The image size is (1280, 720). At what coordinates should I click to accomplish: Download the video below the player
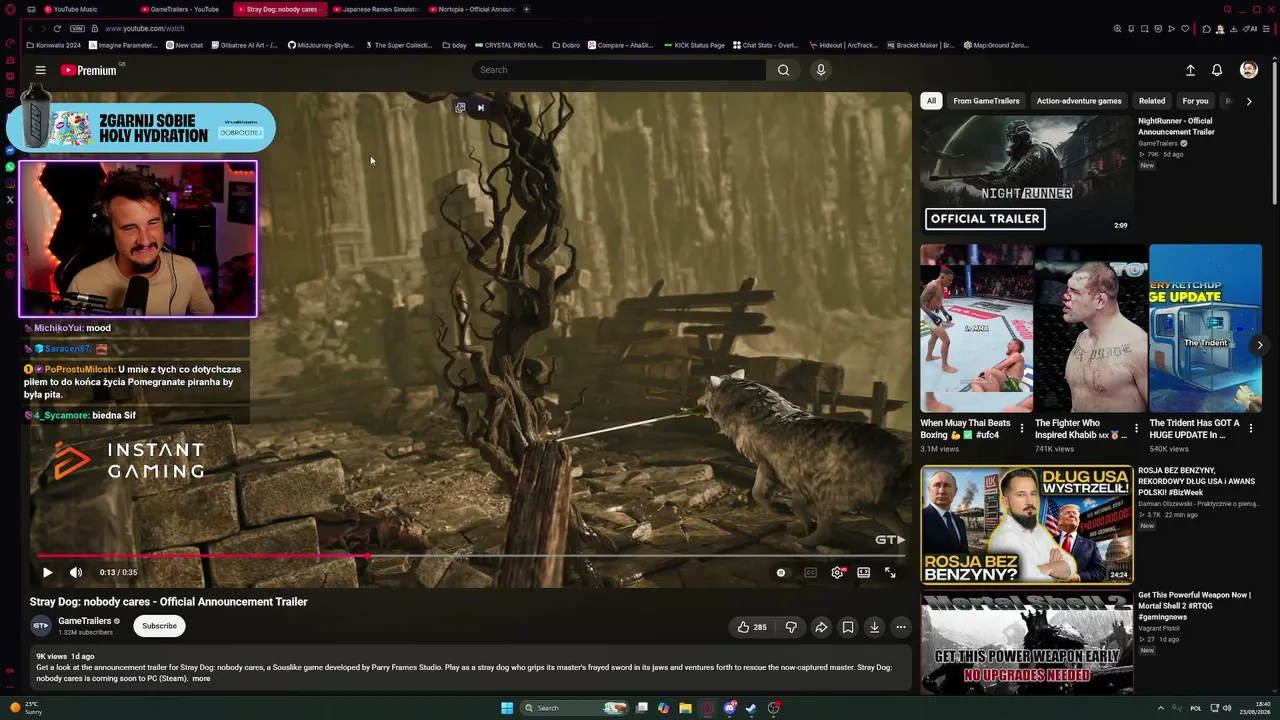click(x=874, y=627)
